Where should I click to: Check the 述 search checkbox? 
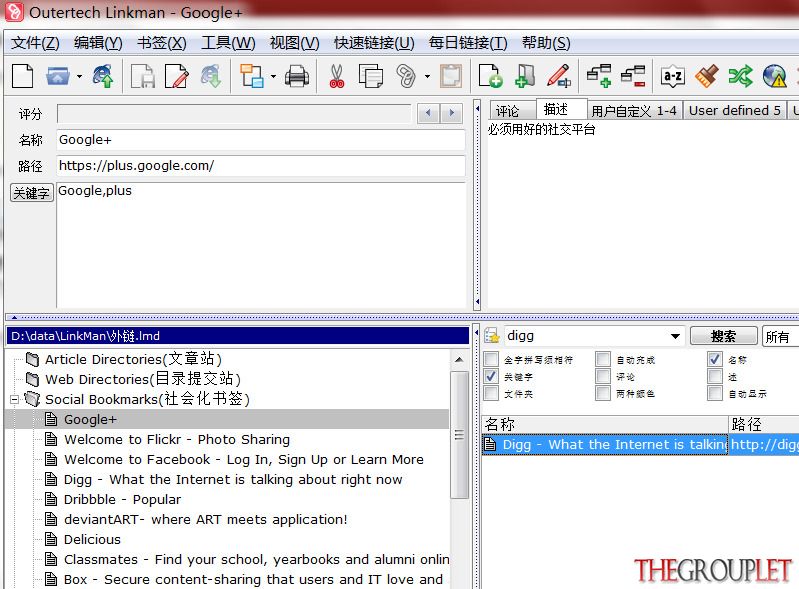tap(715, 377)
